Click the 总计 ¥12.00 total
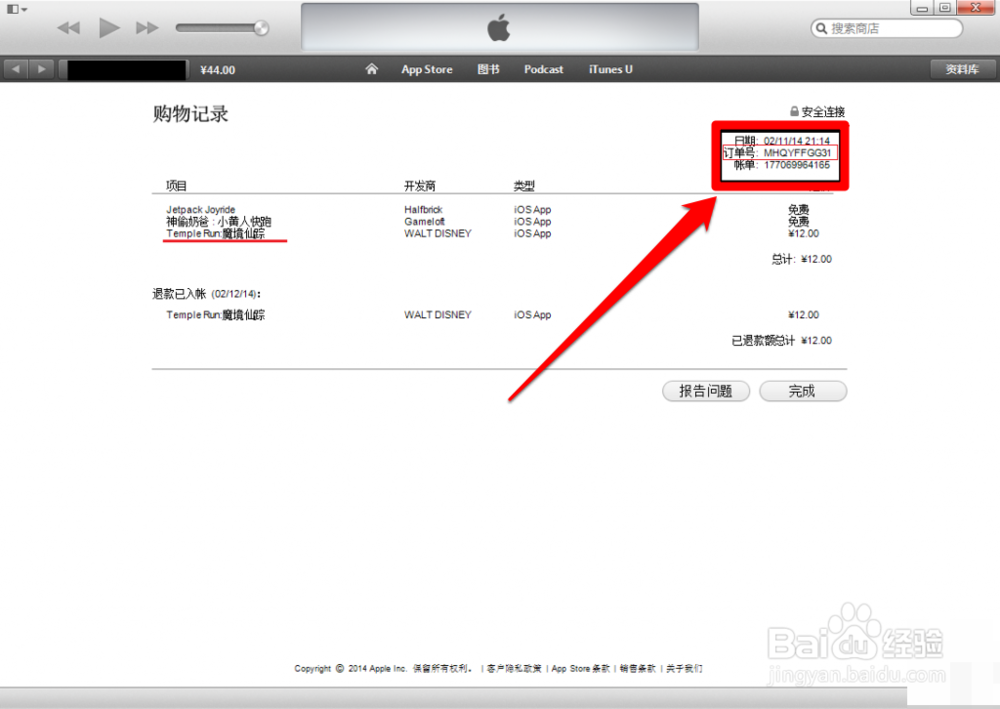 [x=802, y=259]
